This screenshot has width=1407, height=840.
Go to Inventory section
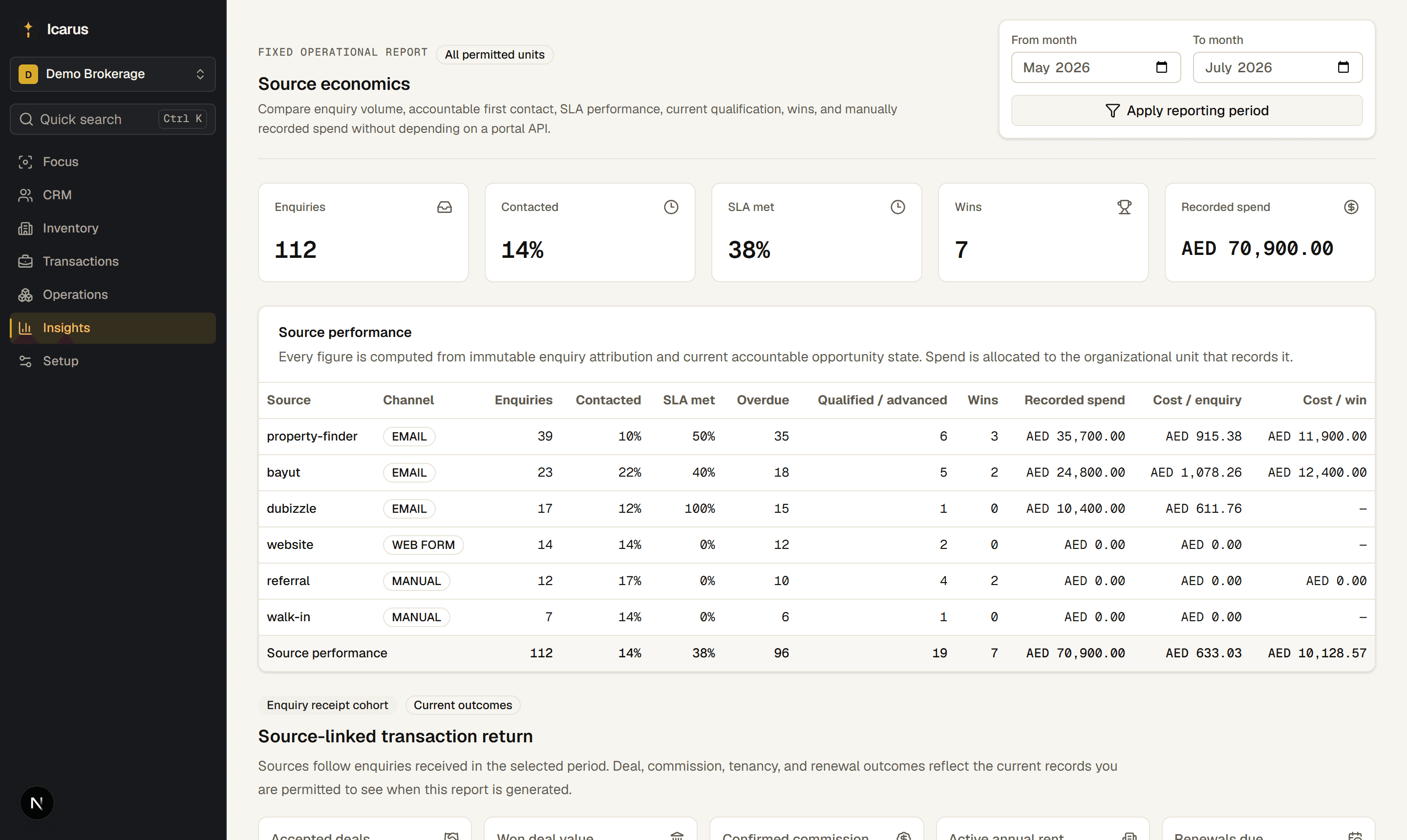tap(113, 228)
